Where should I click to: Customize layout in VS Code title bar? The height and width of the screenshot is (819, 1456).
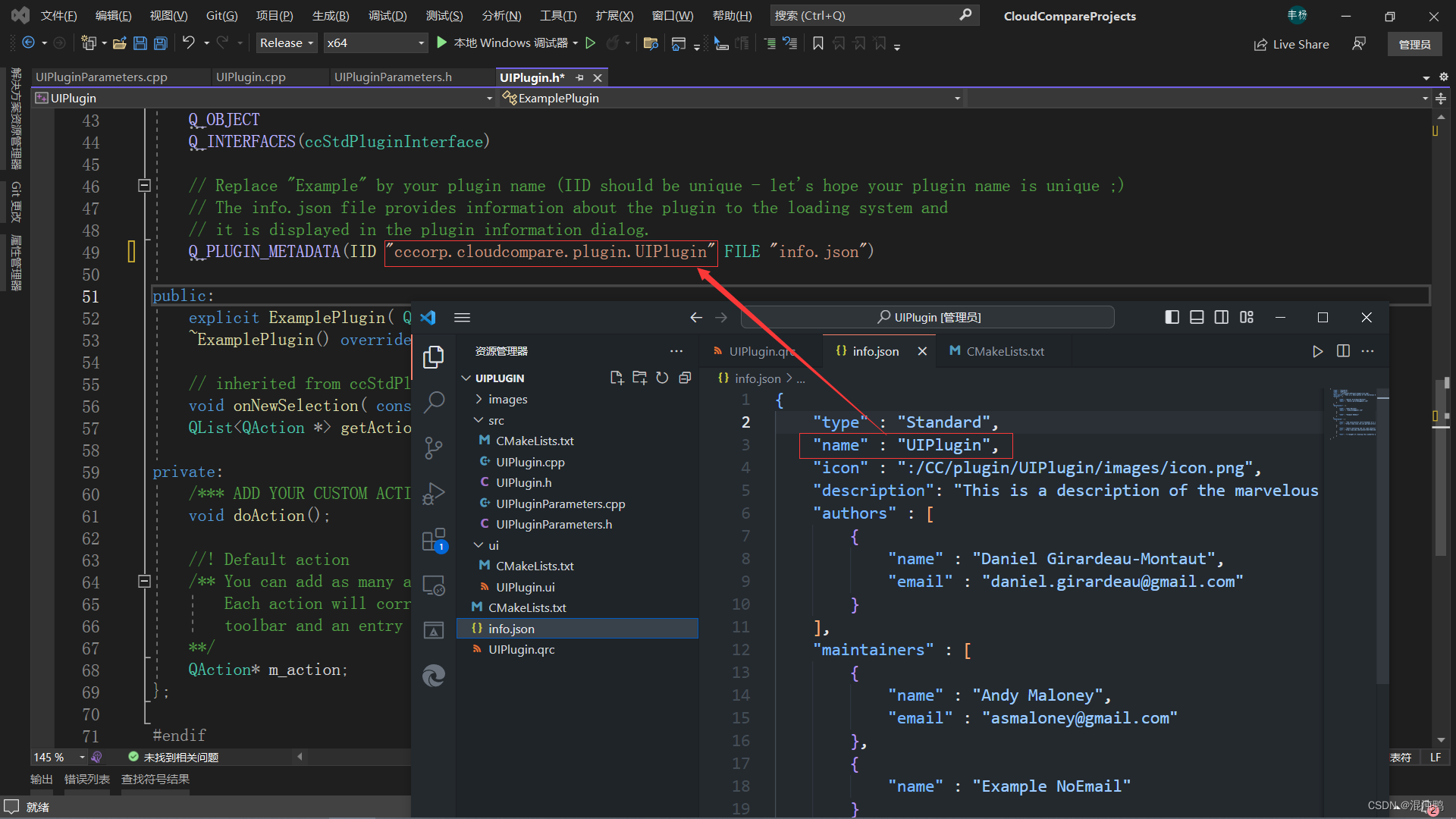point(1247,317)
